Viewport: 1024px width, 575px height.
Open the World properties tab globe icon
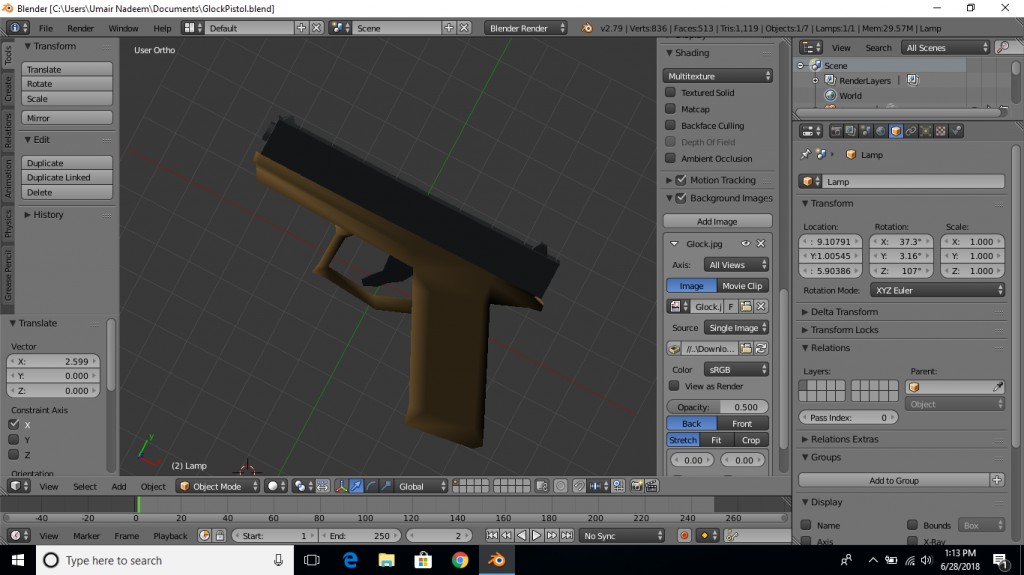click(880, 131)
